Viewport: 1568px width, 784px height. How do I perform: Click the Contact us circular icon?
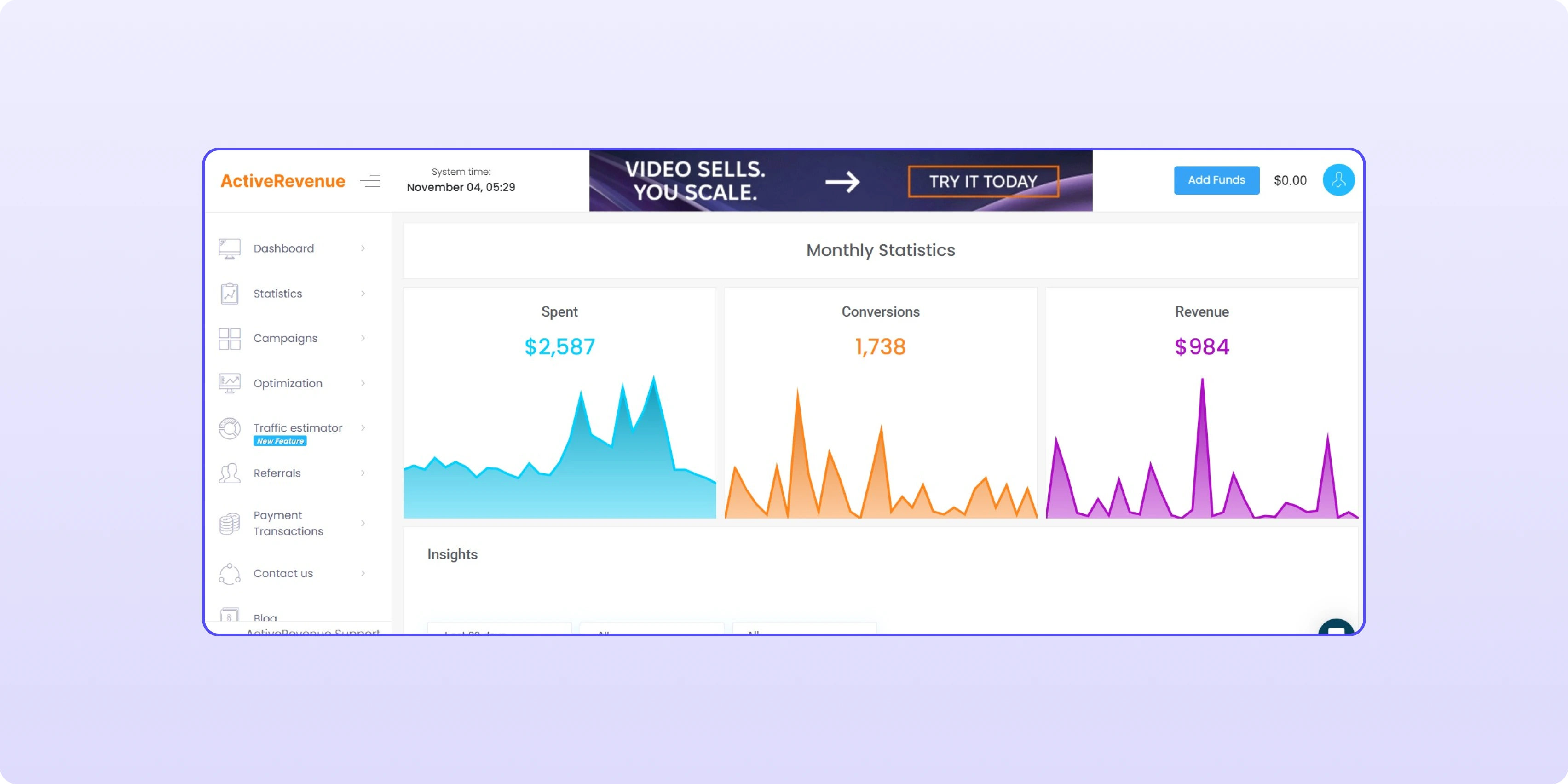pos(230,573)
